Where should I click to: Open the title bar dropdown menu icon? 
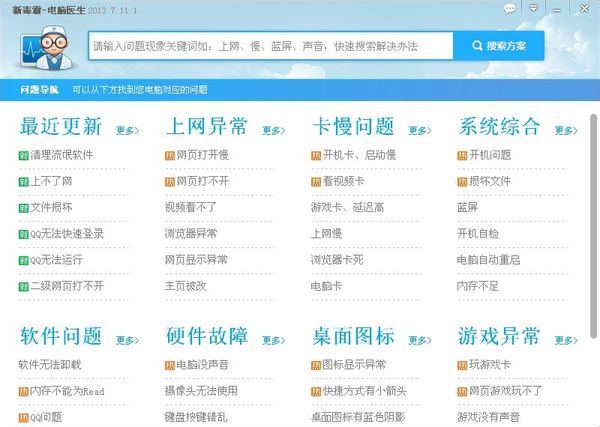pos(533,8)
